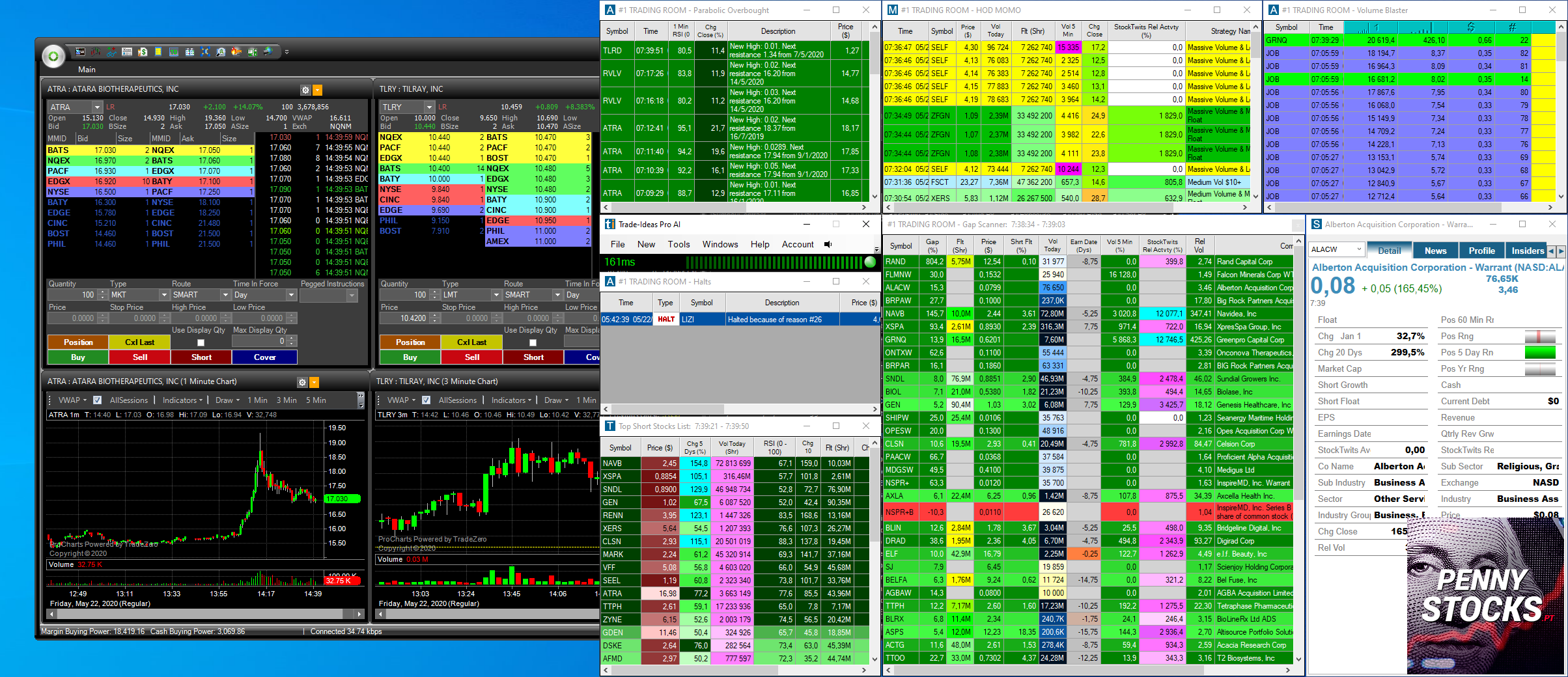The image size is (1568, 677).
Task: Switch to the Profile tab in Alberton window
Action: pyautogui.click(x=1481, y=251)
